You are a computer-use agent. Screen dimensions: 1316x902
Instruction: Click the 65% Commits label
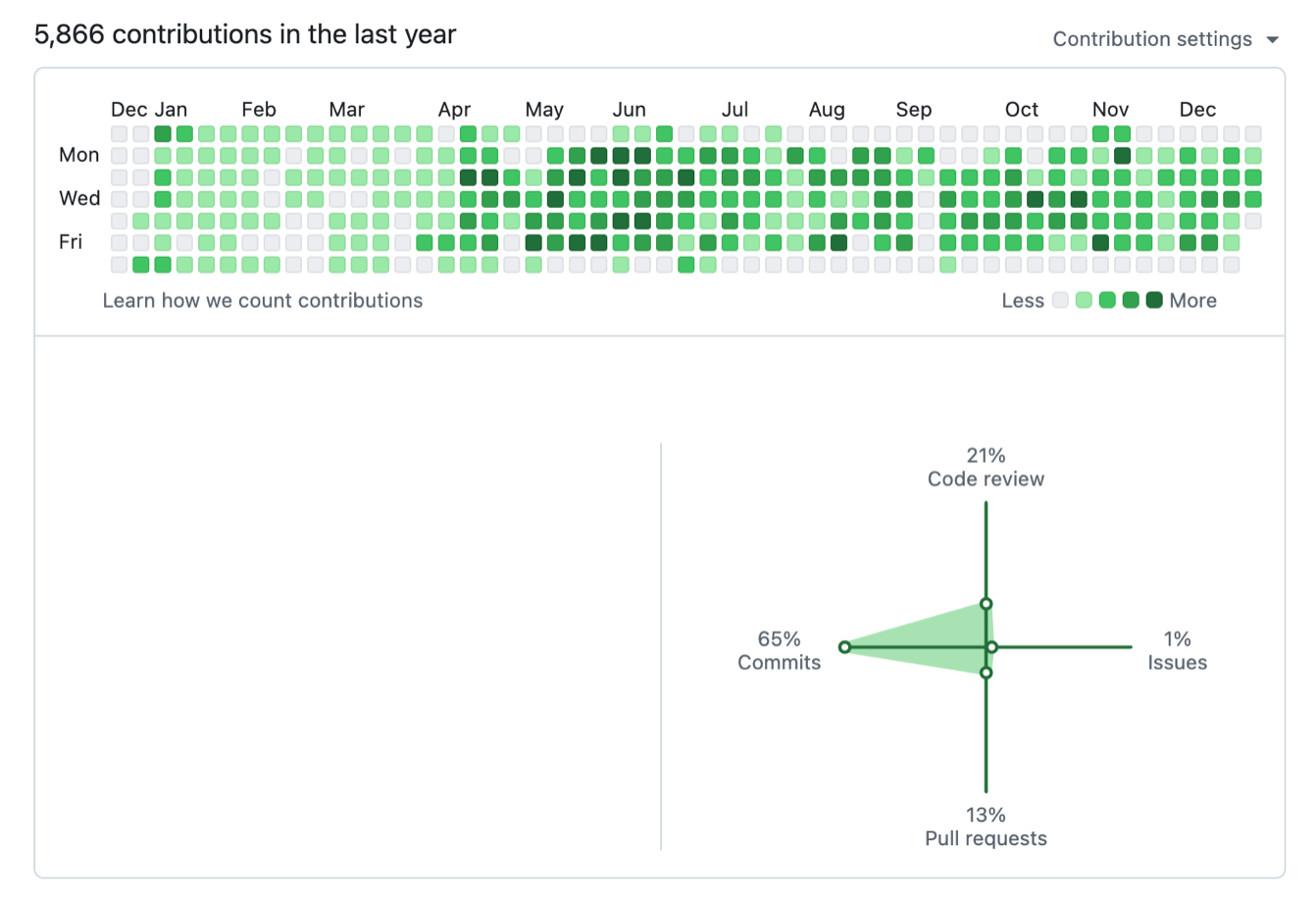click(x=778, y=651)
